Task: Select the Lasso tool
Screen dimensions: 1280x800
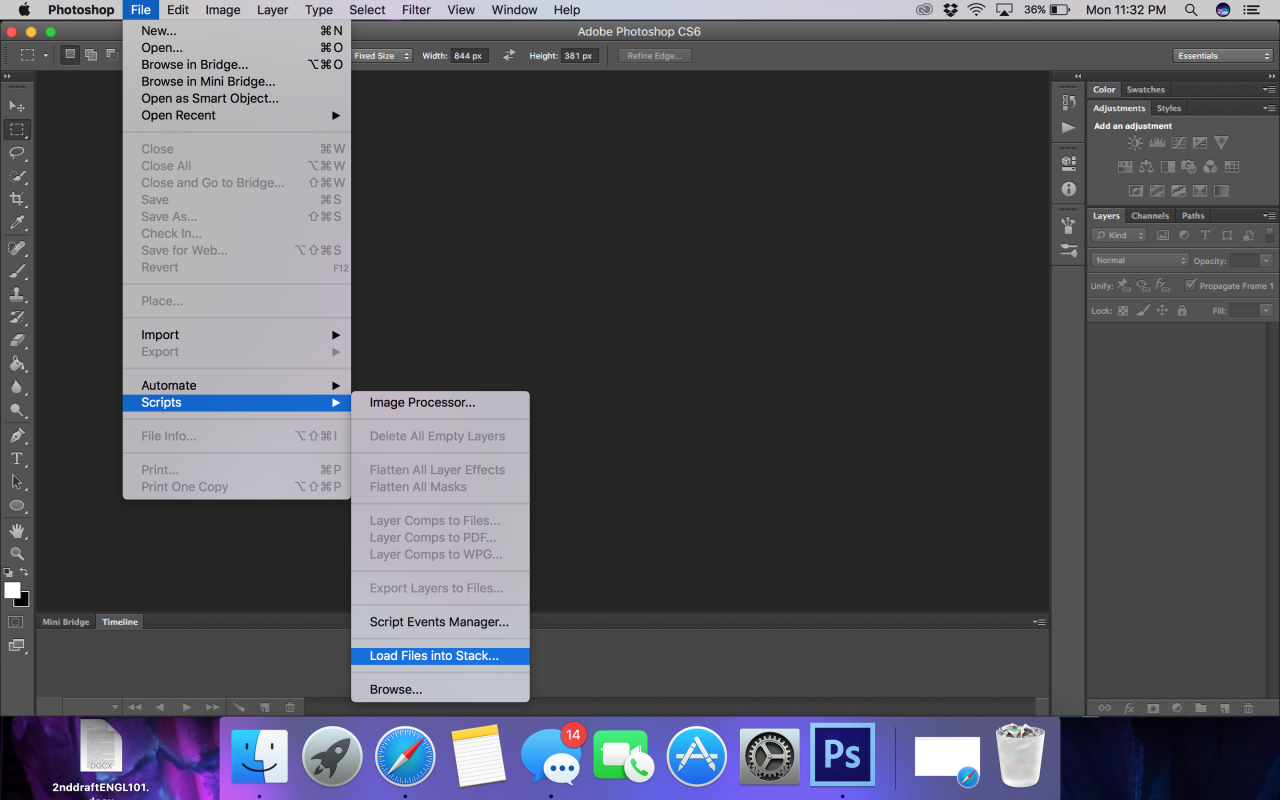Action: coord(17,153)
